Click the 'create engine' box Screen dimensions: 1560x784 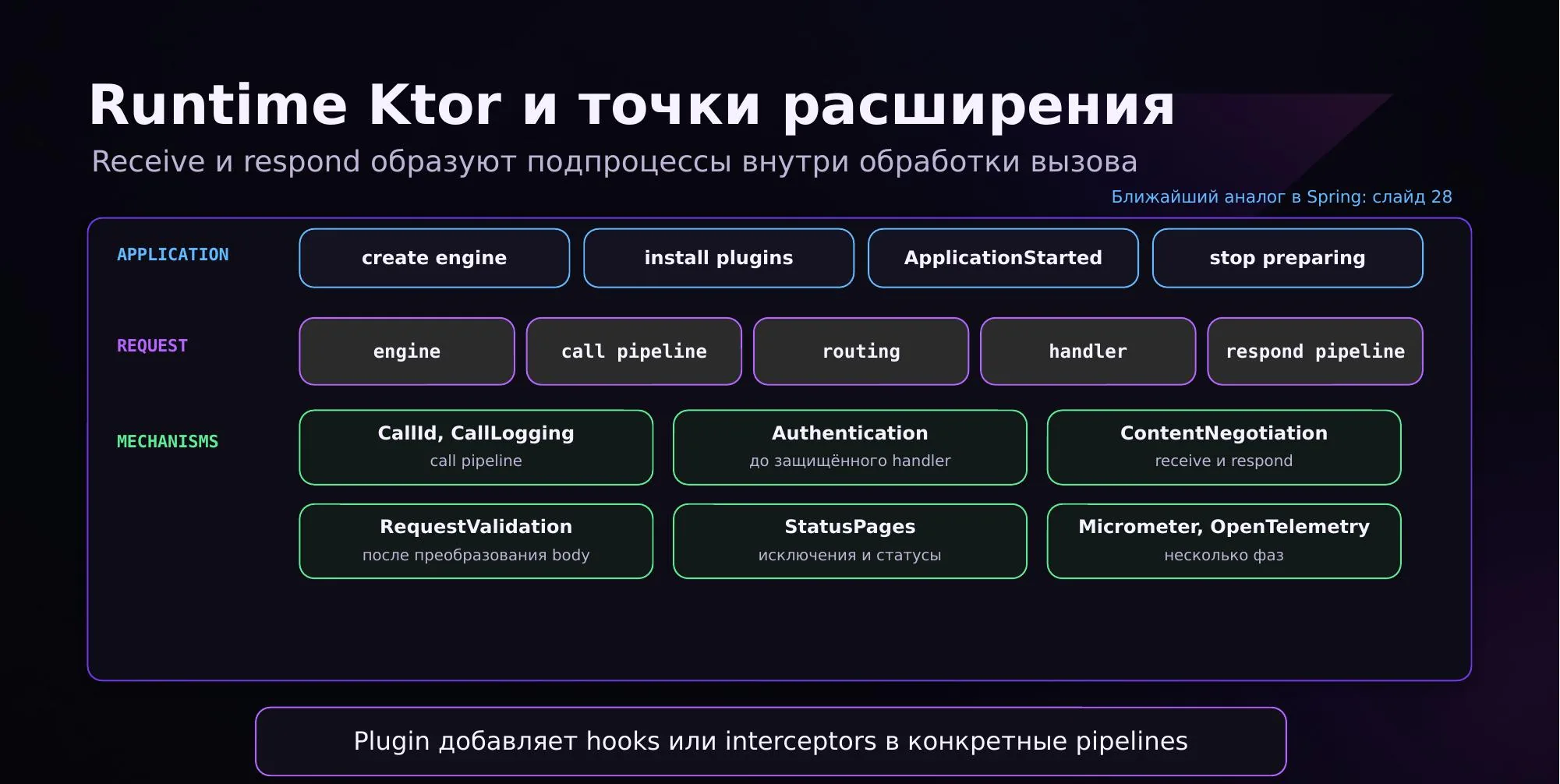434,258
